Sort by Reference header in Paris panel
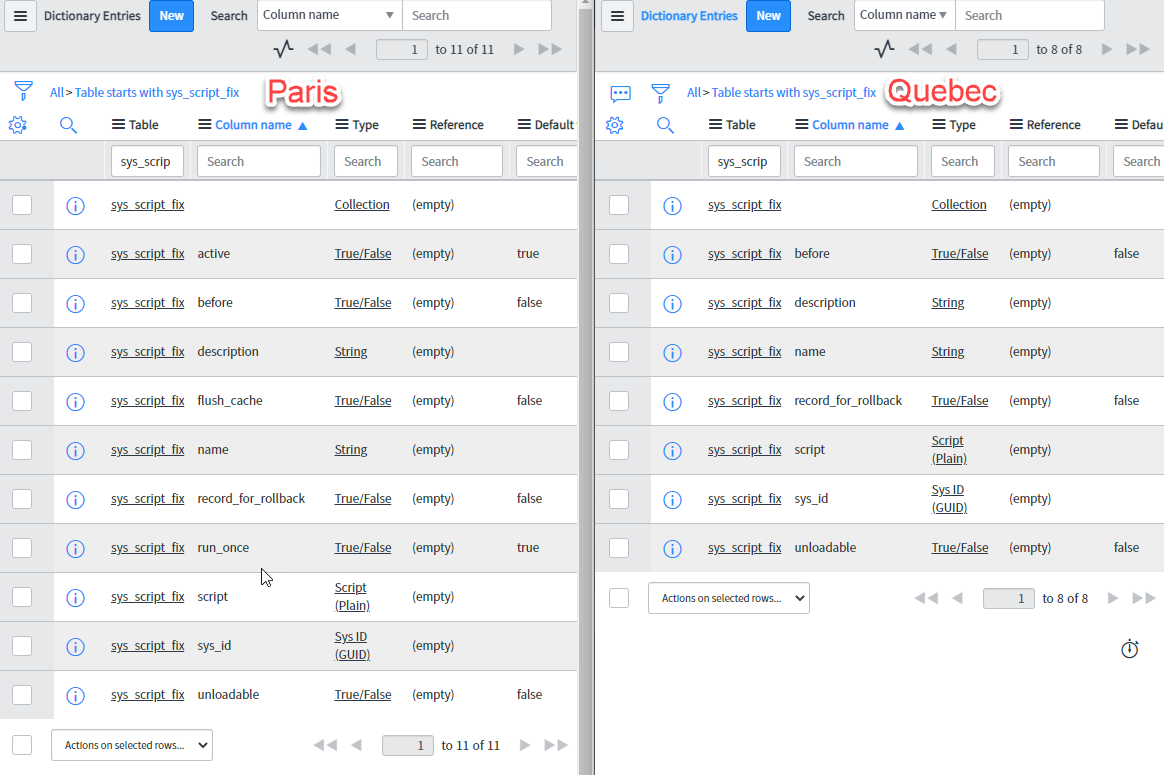 457,125
